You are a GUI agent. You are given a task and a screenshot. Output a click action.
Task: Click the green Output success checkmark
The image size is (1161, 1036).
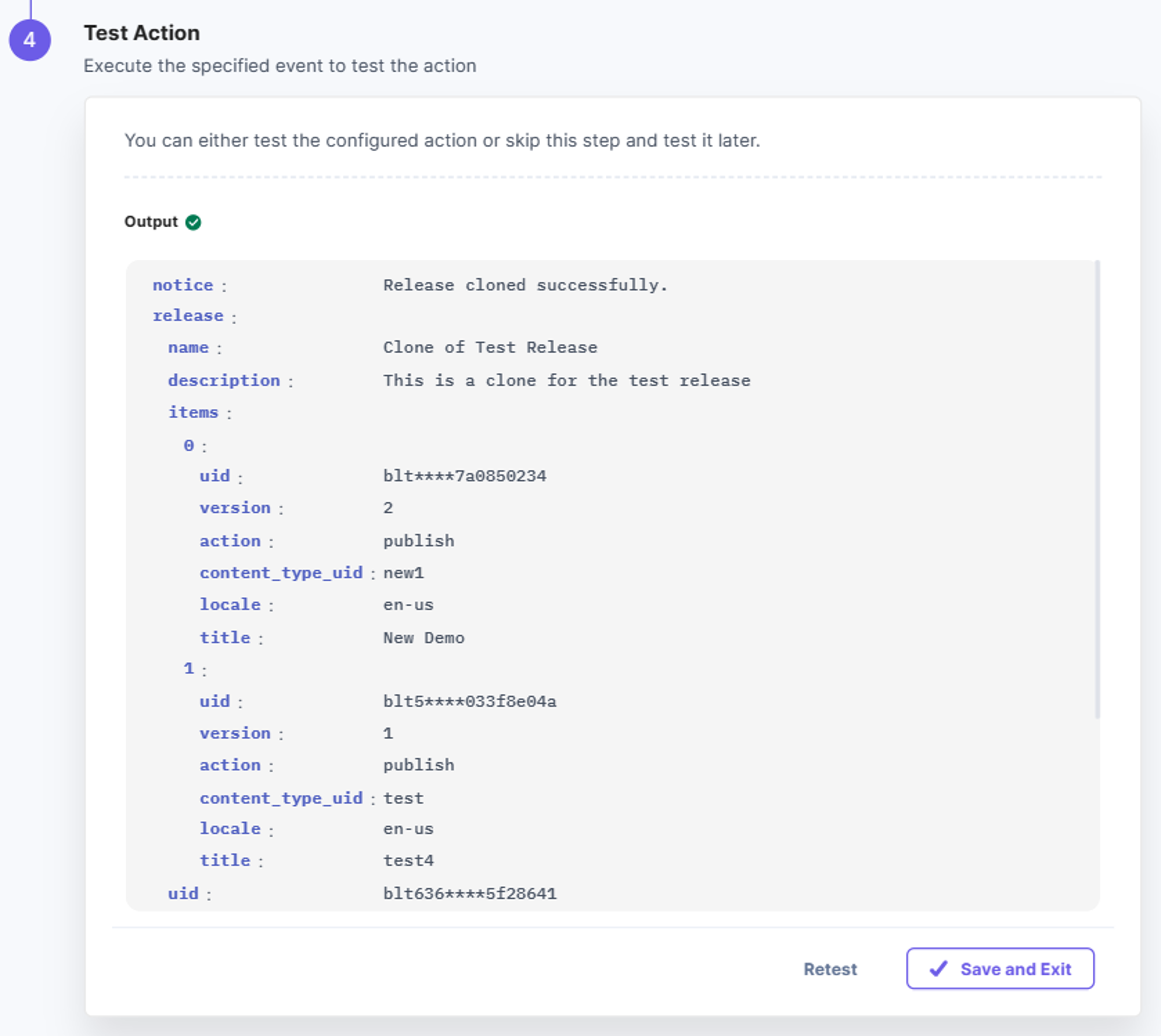pyautogui.click(x=193, y=222)
